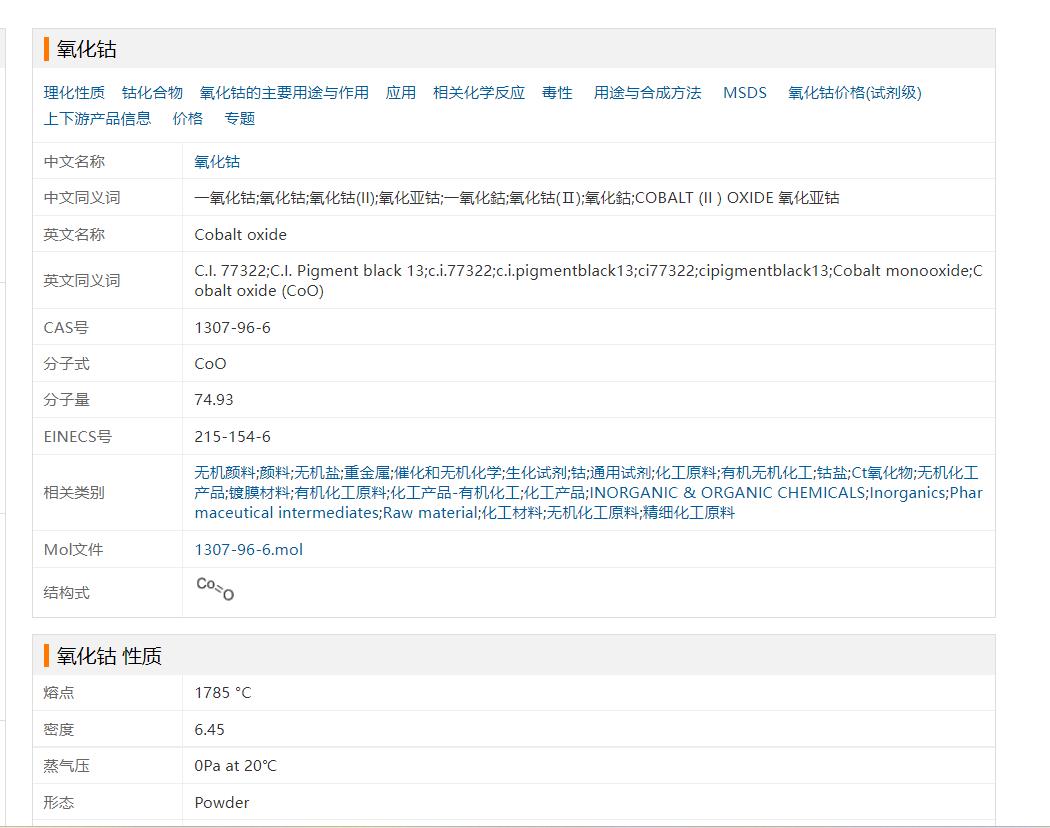Select the 重金属 category link

pos(367,473)
